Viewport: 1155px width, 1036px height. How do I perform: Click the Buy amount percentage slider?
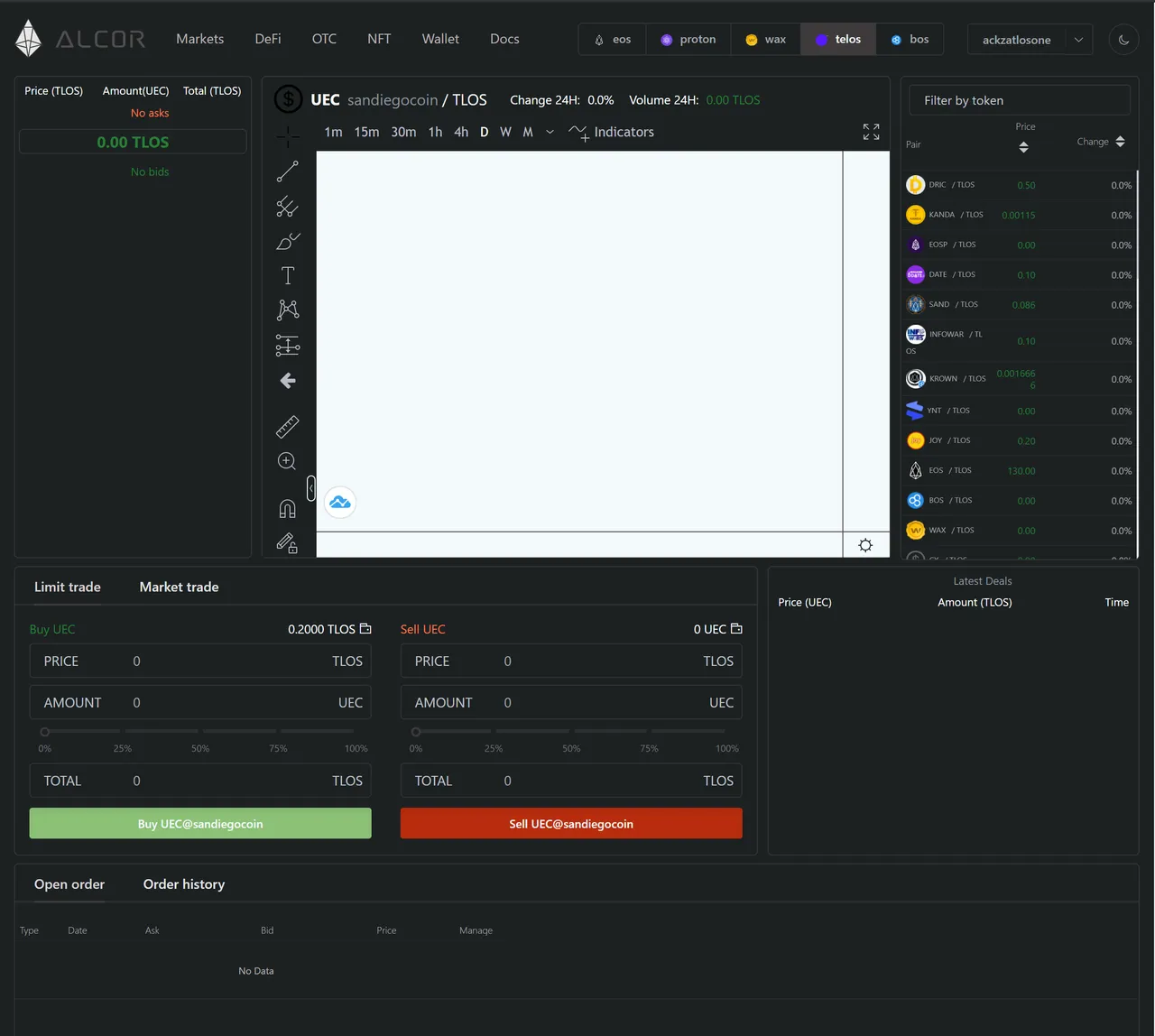(200, 731)
